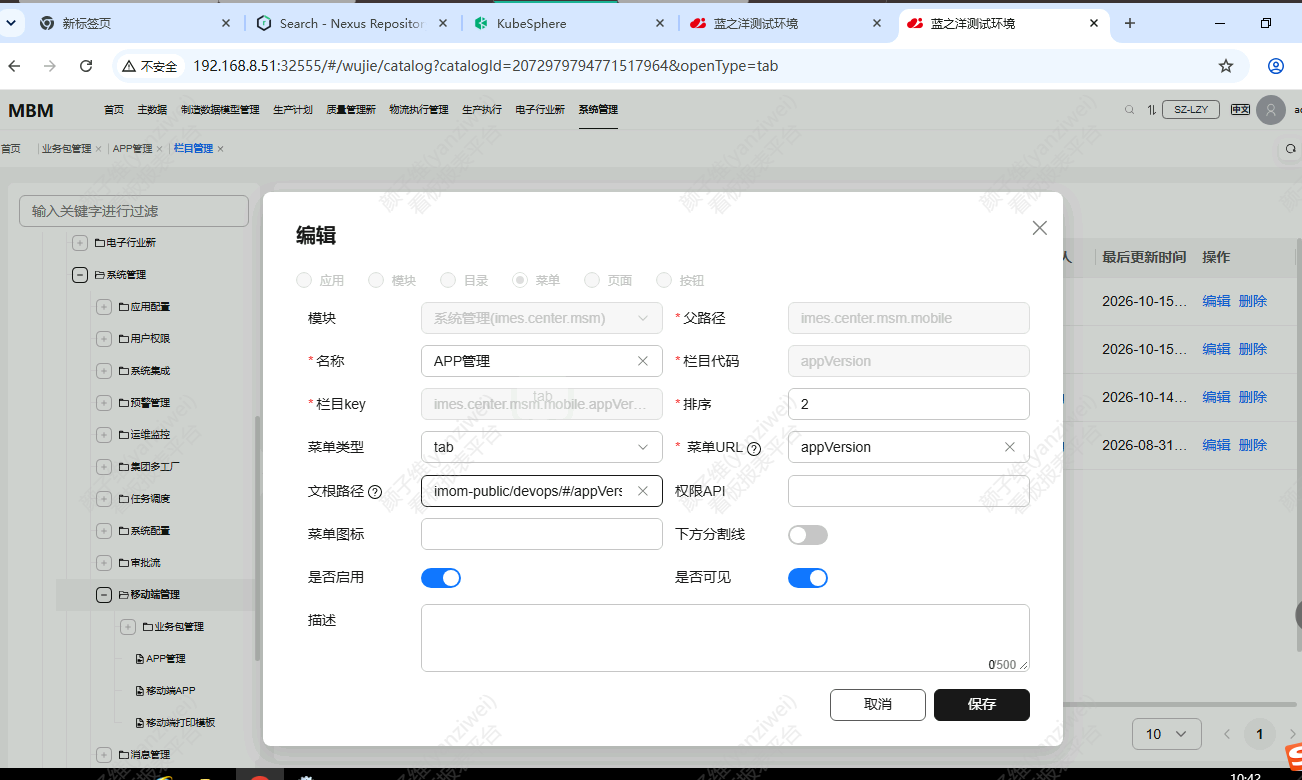
Task: Open the page size dropdown showing 10
Action: (x=1166, y=734)
